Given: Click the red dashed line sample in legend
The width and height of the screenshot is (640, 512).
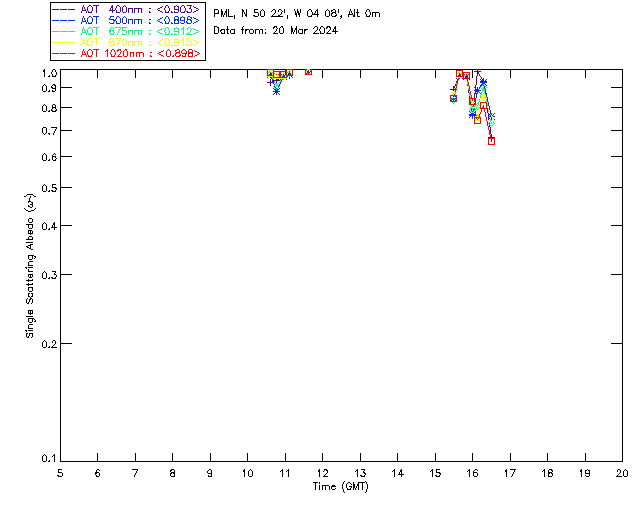Looking at the screenshot, I should 64,53.
